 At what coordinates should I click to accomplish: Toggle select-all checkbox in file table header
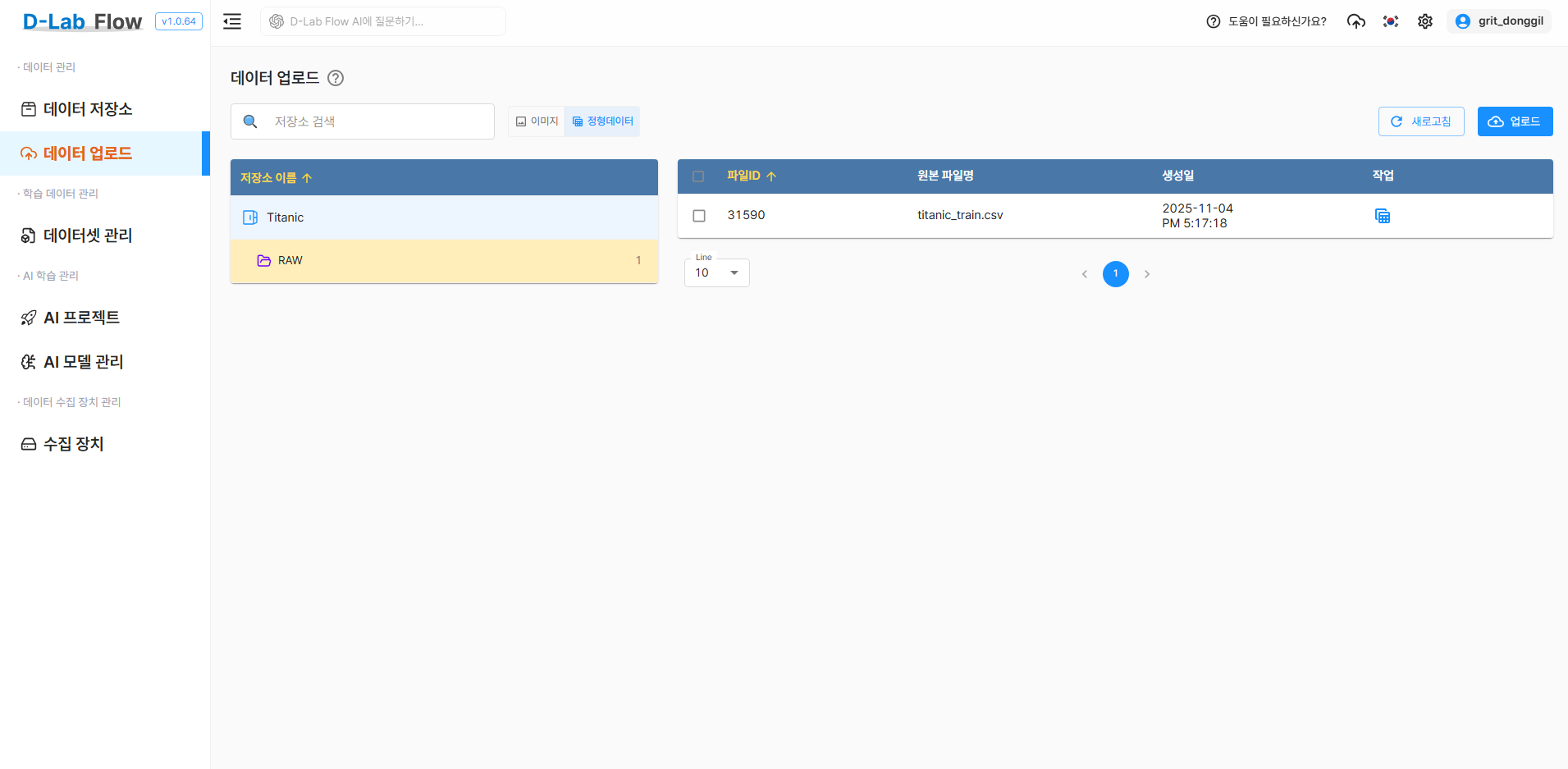(698, 176)
